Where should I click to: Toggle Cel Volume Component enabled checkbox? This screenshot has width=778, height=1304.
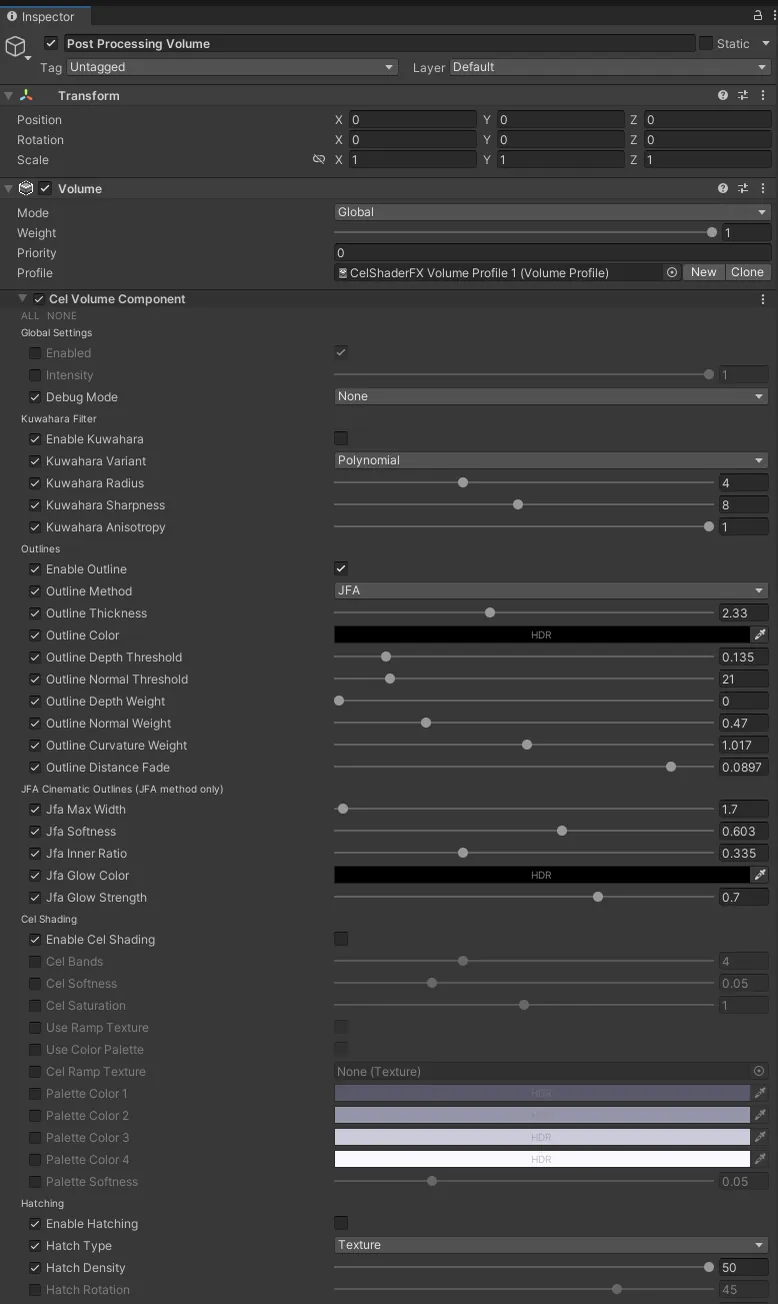[x=39, y=299]
